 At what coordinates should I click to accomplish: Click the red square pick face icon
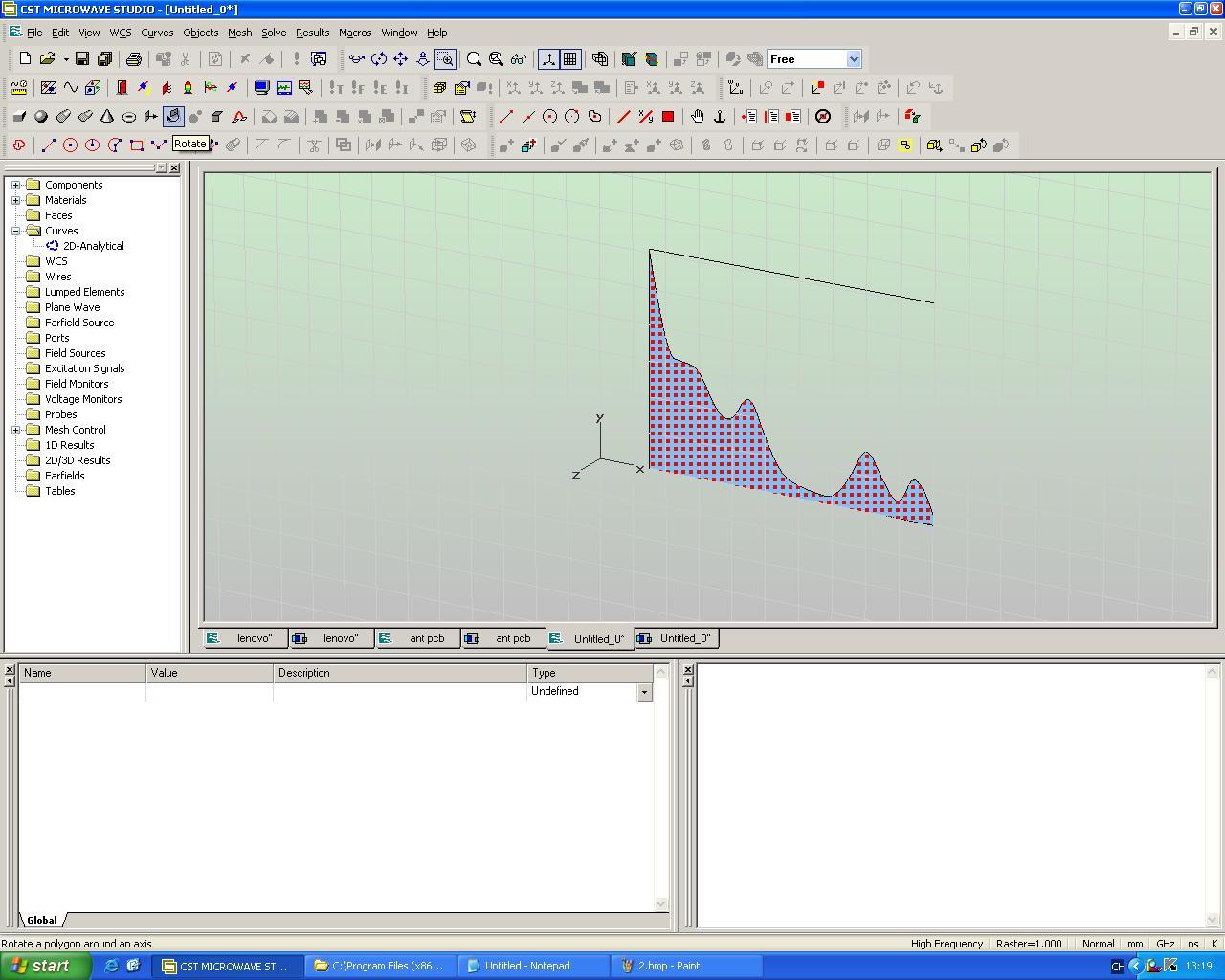tap(668, 117)
